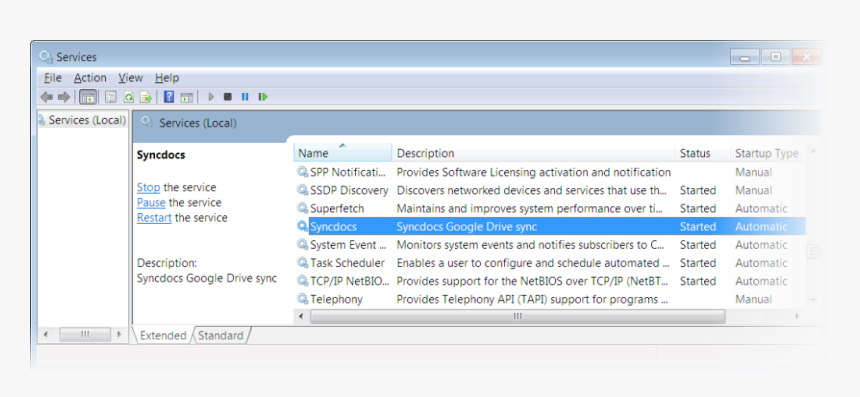Select the Syncdocs service name in list
Viewport: 860px width, 397px height.
pyautogui.click(x=333, y=226)
